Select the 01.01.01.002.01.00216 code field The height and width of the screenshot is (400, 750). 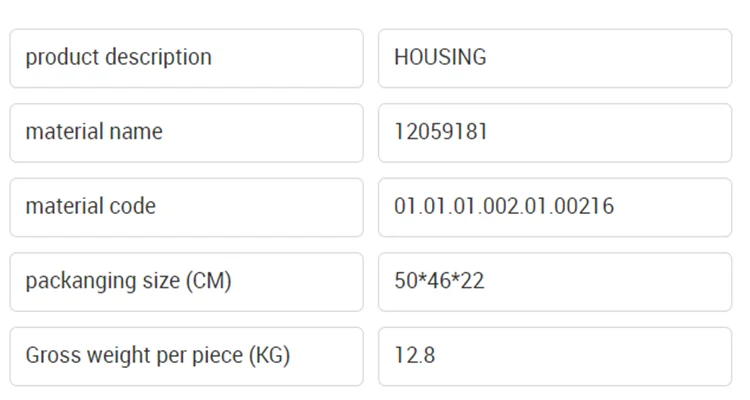pyautogui.click(x=554, y=207)
